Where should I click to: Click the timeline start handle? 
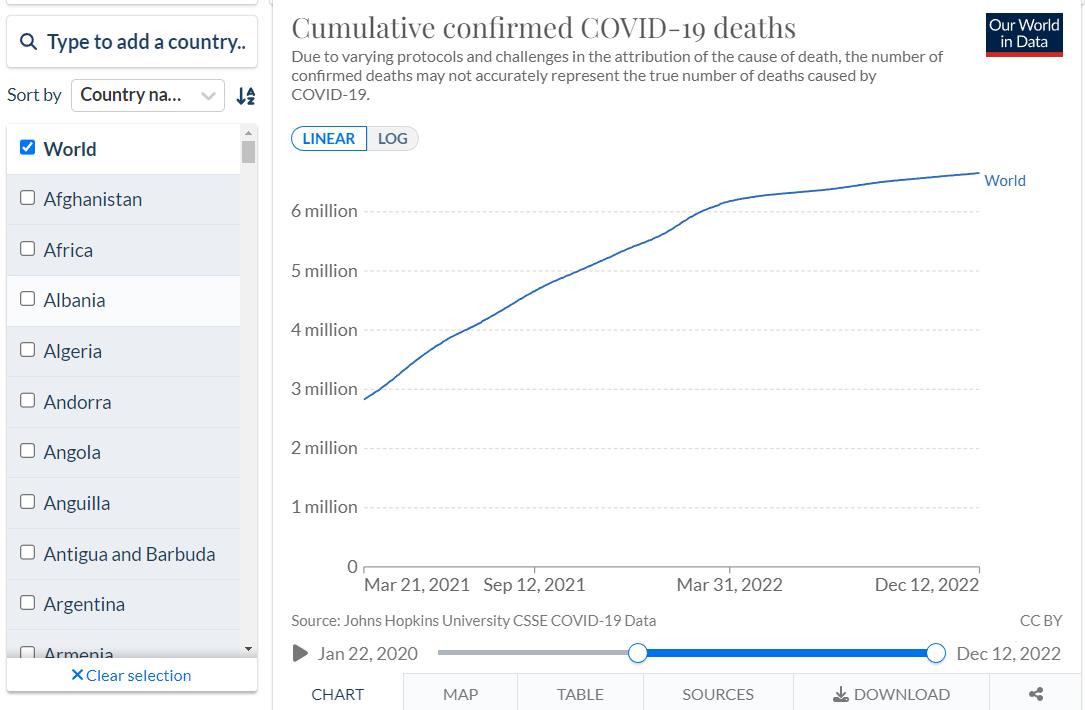[638, 653]
